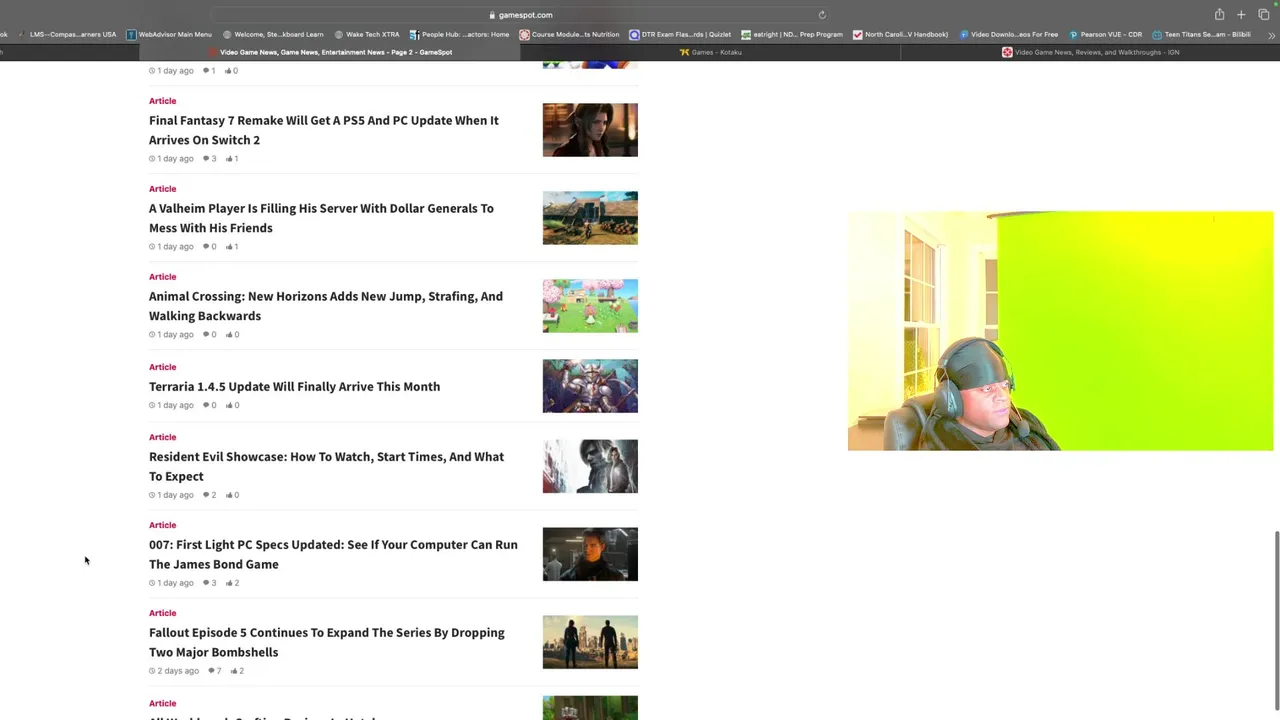Open the 007 First Light thumbnail
Viewport: 1280px width, 720px height.
(x=590, y=554)
